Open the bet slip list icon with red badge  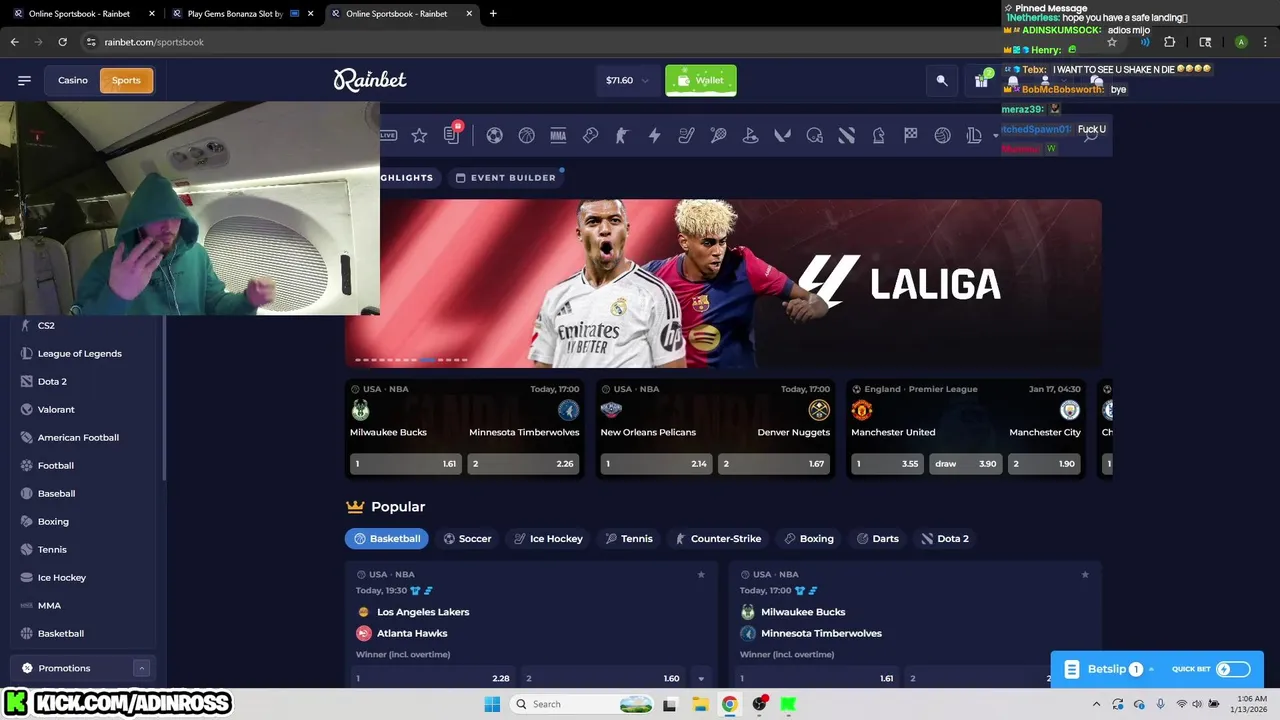point(452,134)
